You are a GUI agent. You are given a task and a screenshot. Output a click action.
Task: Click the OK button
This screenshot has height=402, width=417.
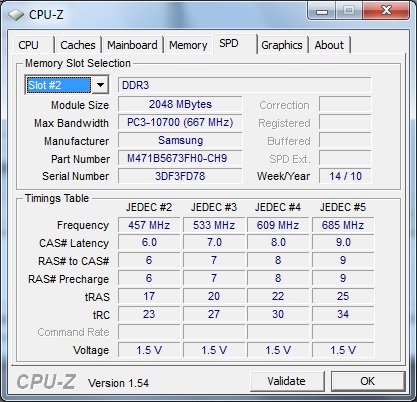(x=368, y=381)
